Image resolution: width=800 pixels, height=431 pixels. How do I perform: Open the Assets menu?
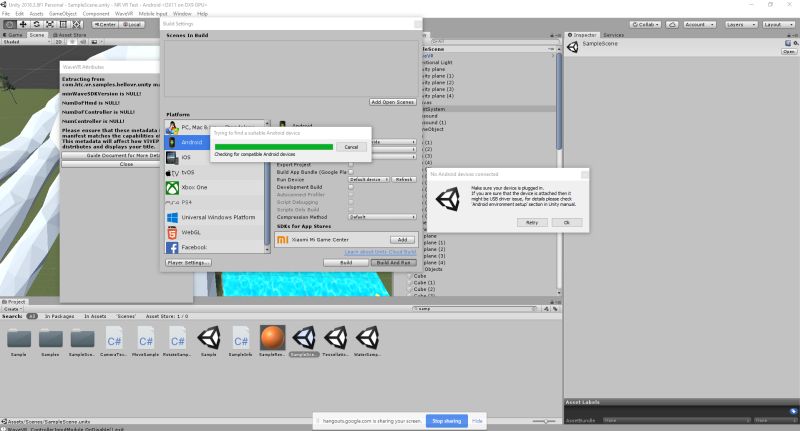tap(36, 14)
